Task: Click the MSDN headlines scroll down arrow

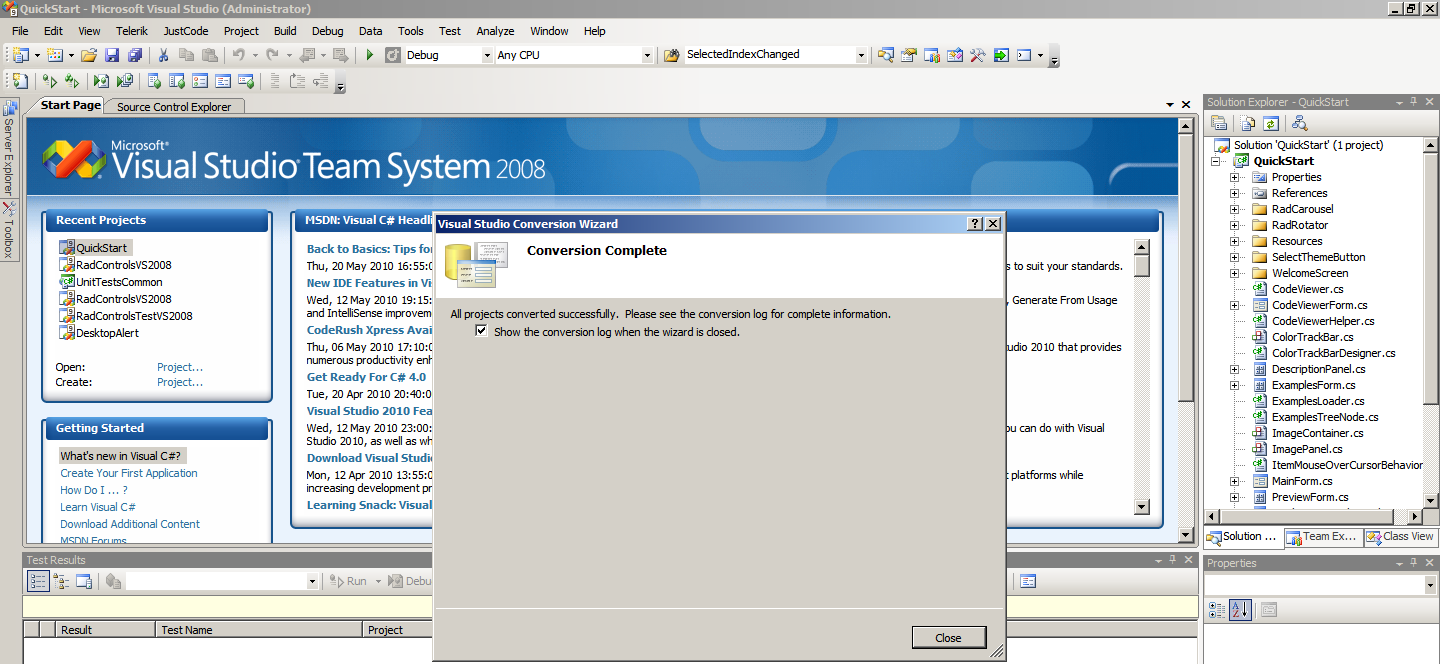Action: (1142, 507)
